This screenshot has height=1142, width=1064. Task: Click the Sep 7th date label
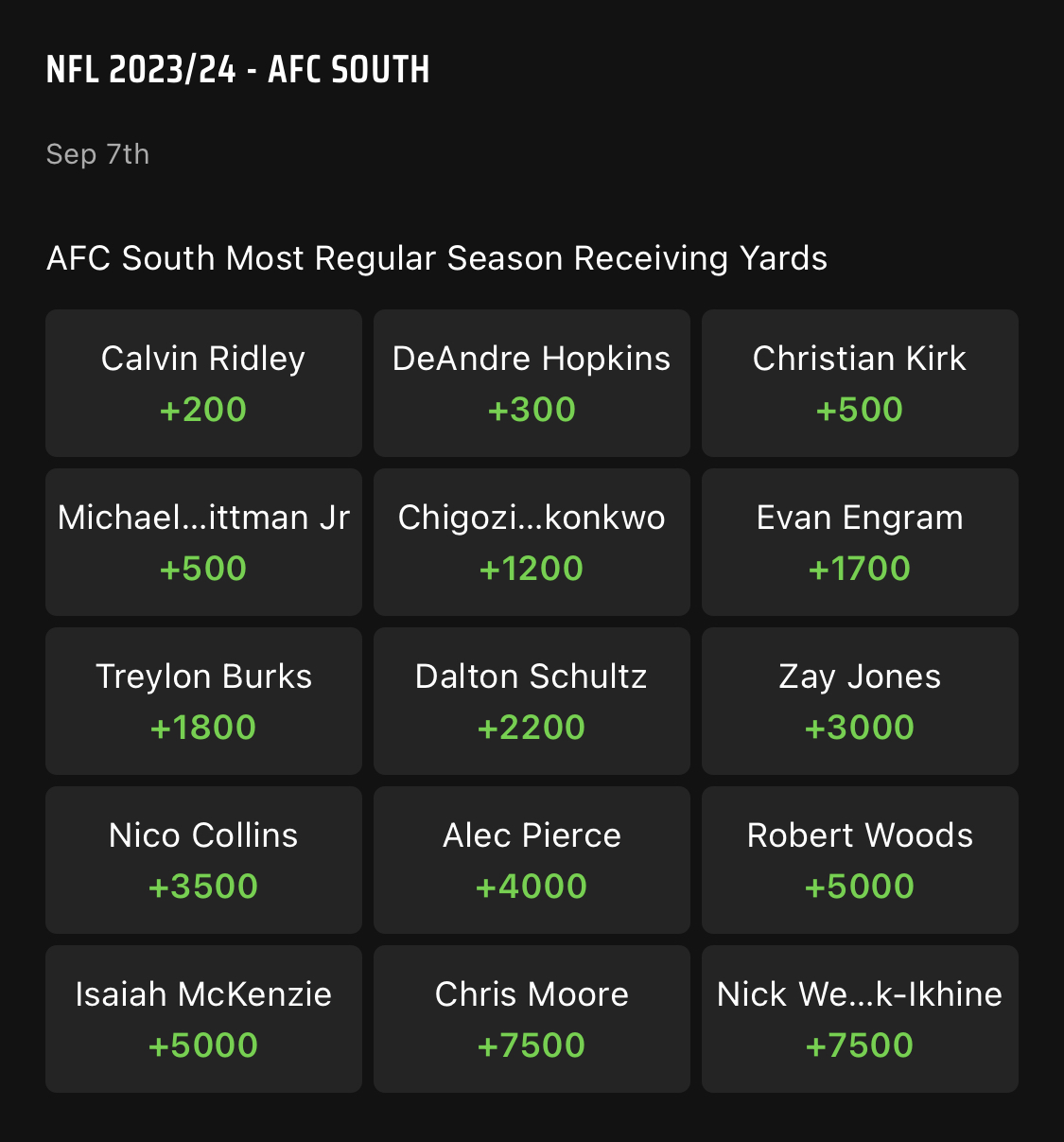pyautogui.click(x=97, y=154)
